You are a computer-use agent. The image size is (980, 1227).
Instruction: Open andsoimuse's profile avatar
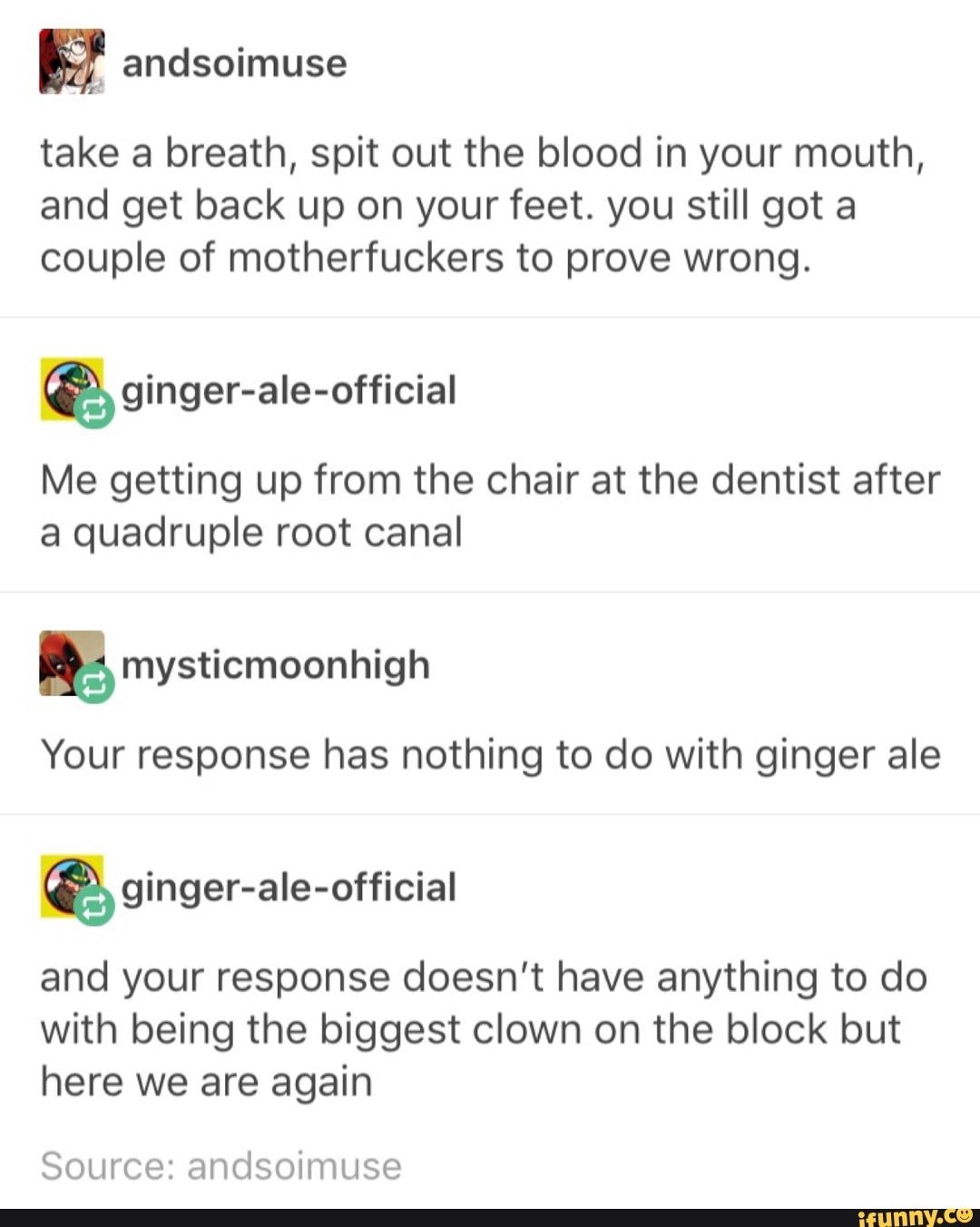click(72, 61)
